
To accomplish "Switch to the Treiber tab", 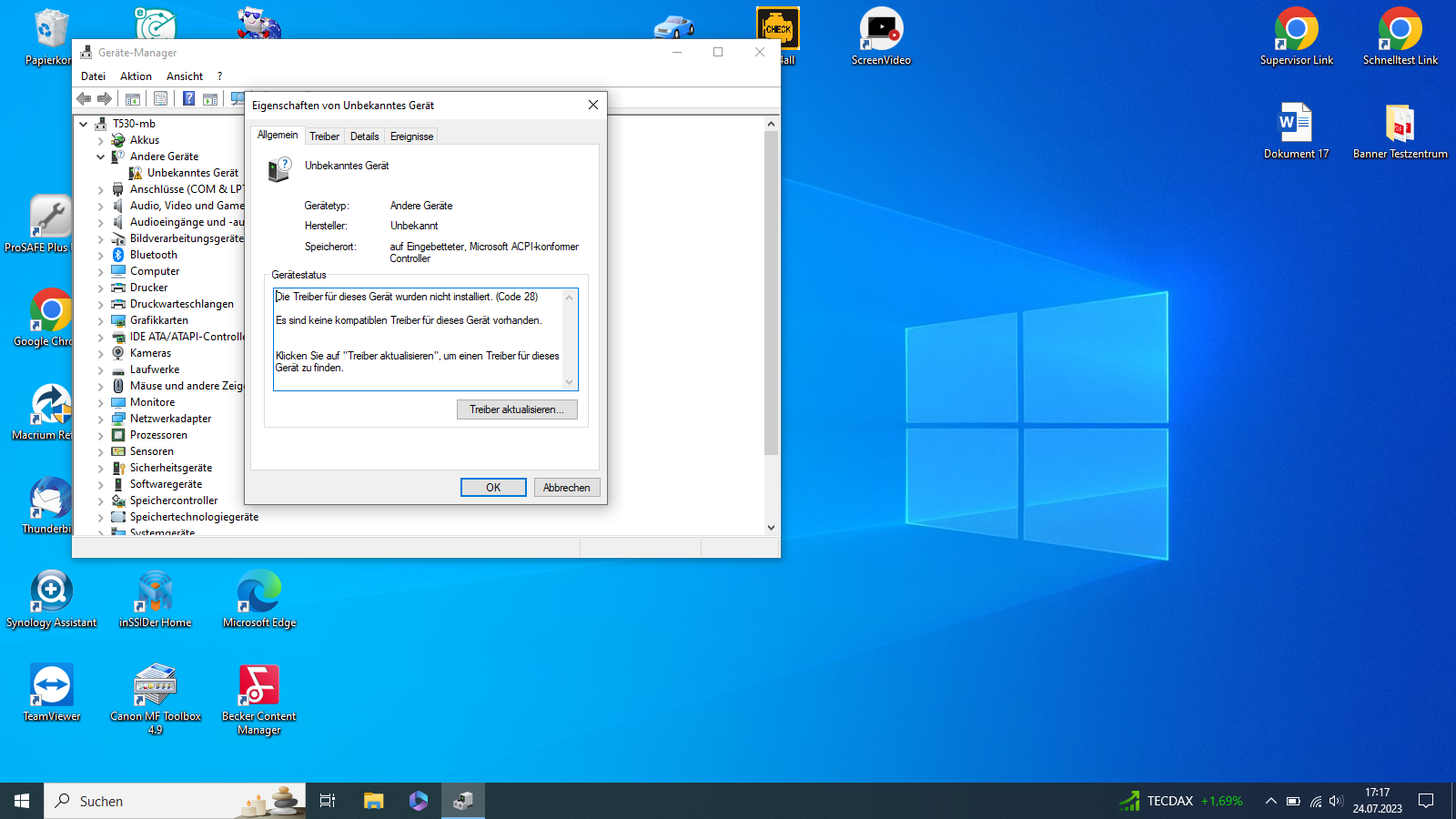I will point(324,136).
